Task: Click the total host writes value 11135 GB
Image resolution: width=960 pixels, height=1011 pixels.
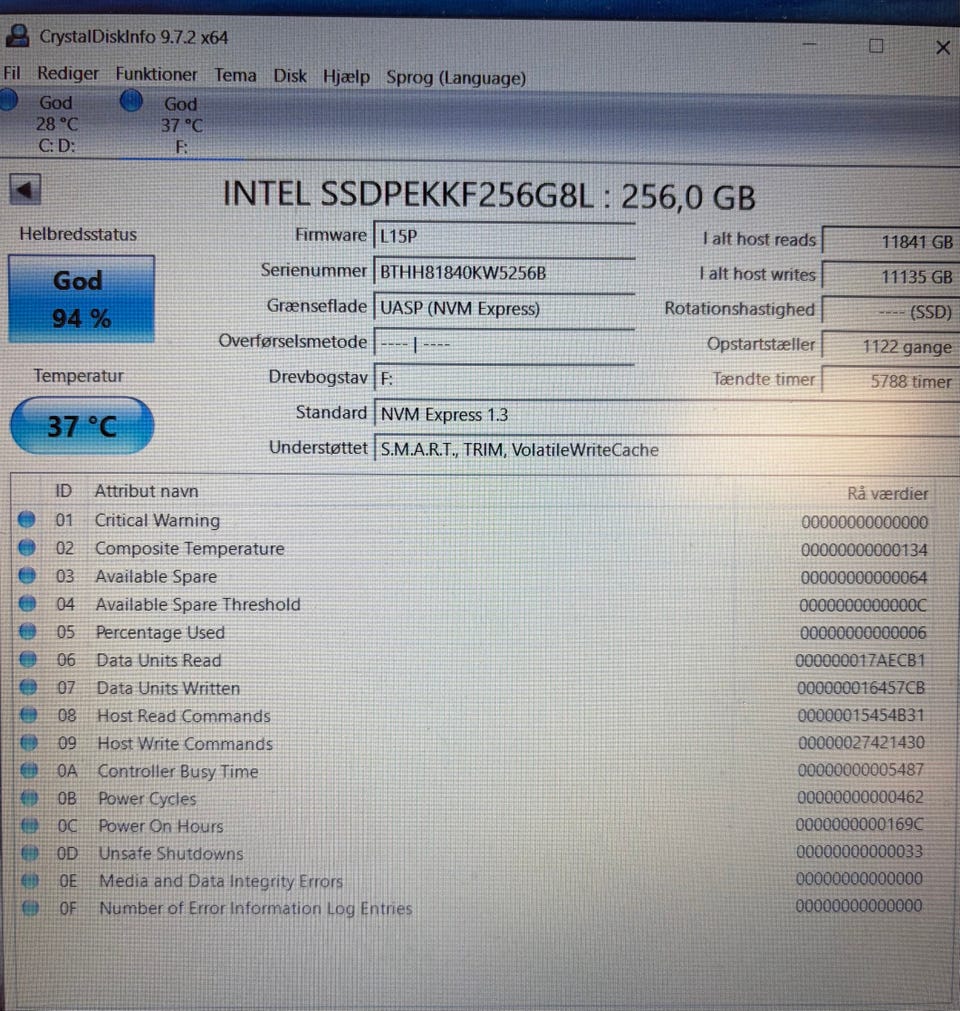Action: click(x=891, y=277)
